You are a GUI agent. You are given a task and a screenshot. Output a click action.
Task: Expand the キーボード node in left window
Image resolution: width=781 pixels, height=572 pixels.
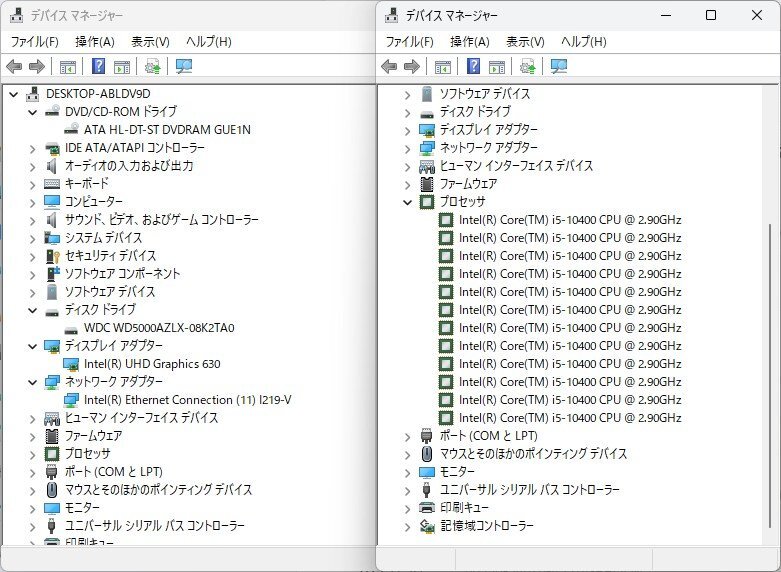point(32,184)
